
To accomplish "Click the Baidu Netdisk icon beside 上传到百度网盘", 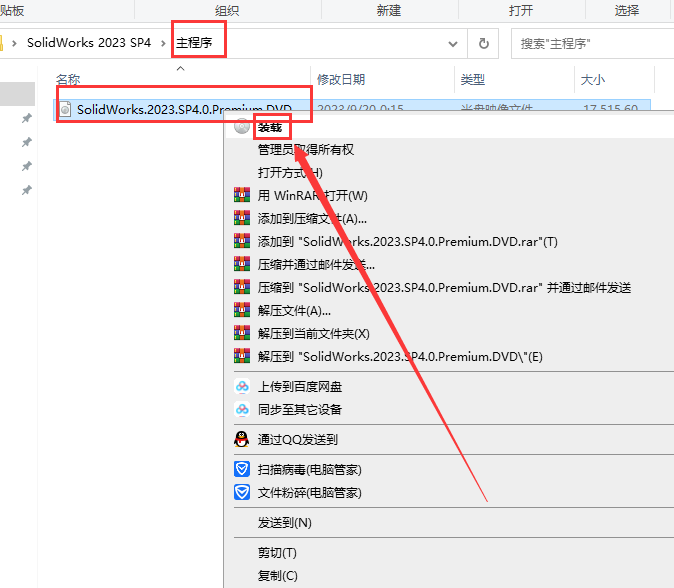I will coord(242,386).
